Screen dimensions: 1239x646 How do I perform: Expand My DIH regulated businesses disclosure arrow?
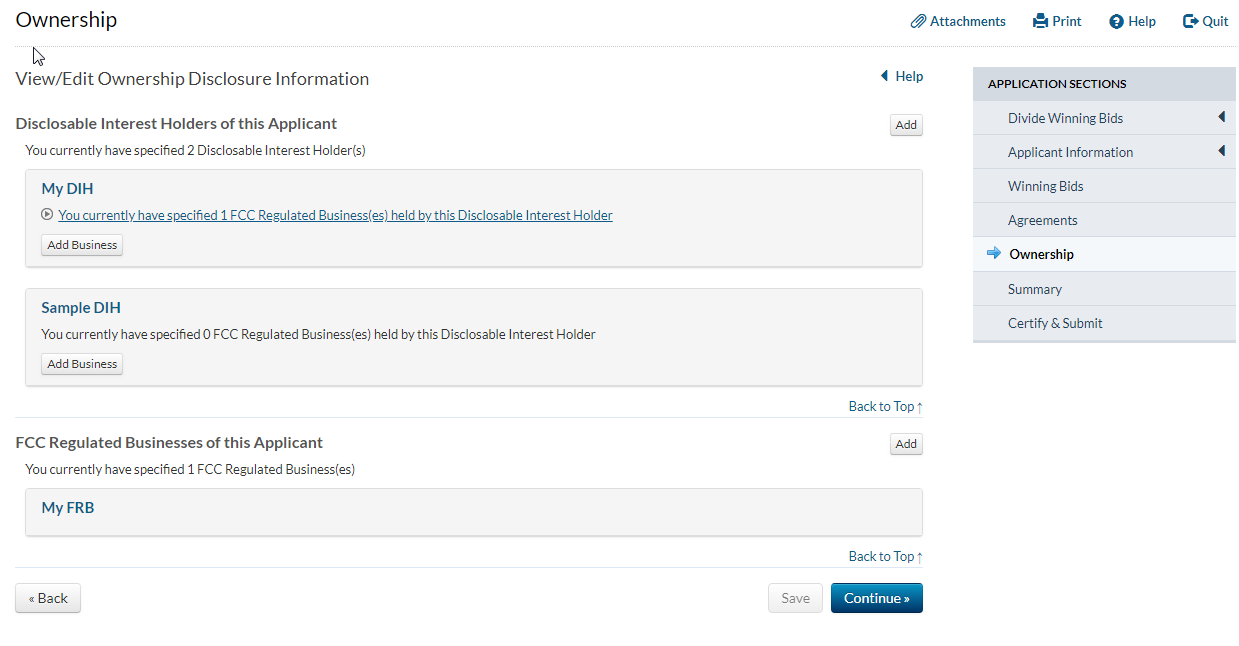point(47,215)
